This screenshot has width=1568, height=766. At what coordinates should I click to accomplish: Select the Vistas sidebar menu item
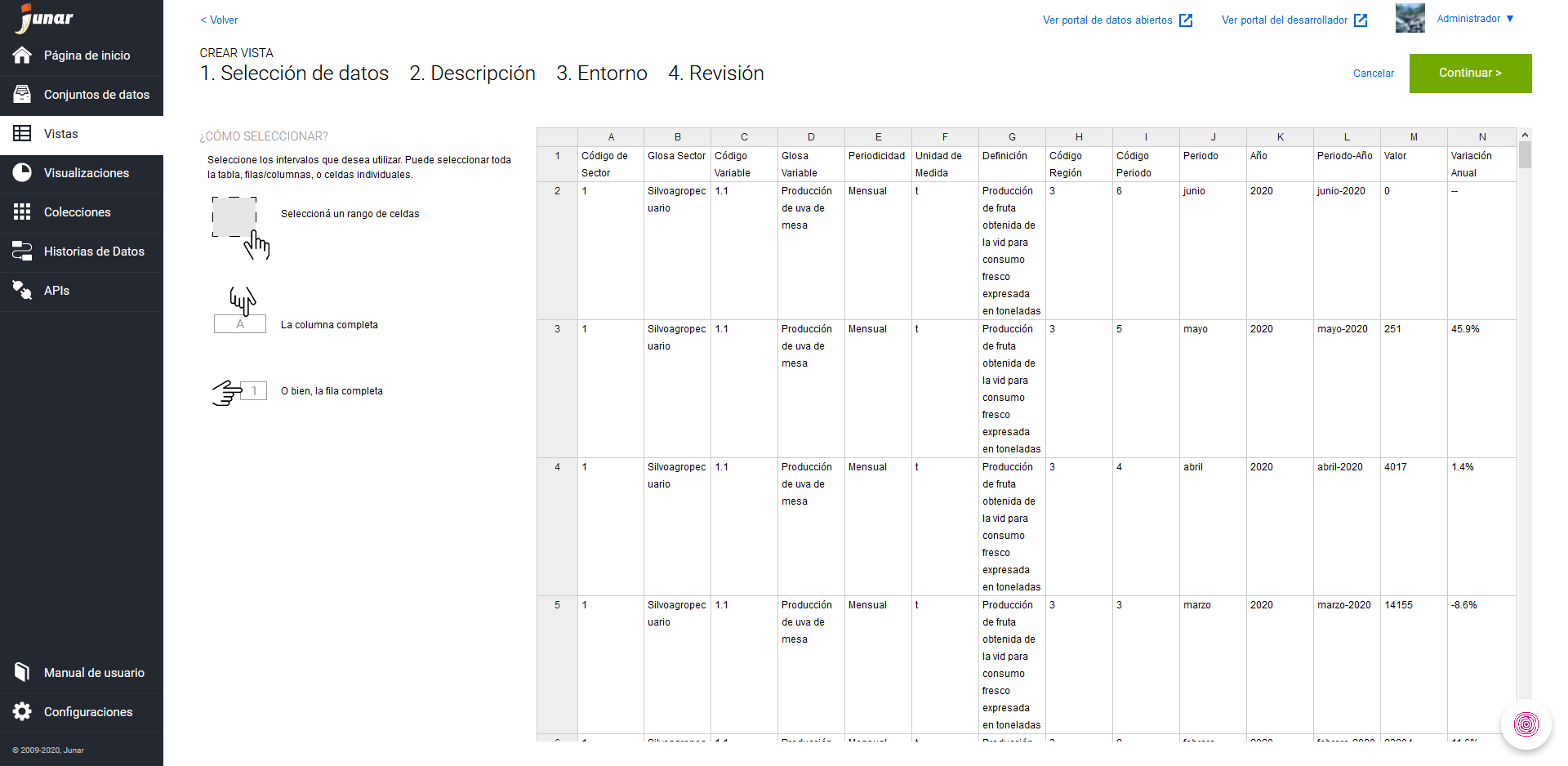click(x=82, y=134)
